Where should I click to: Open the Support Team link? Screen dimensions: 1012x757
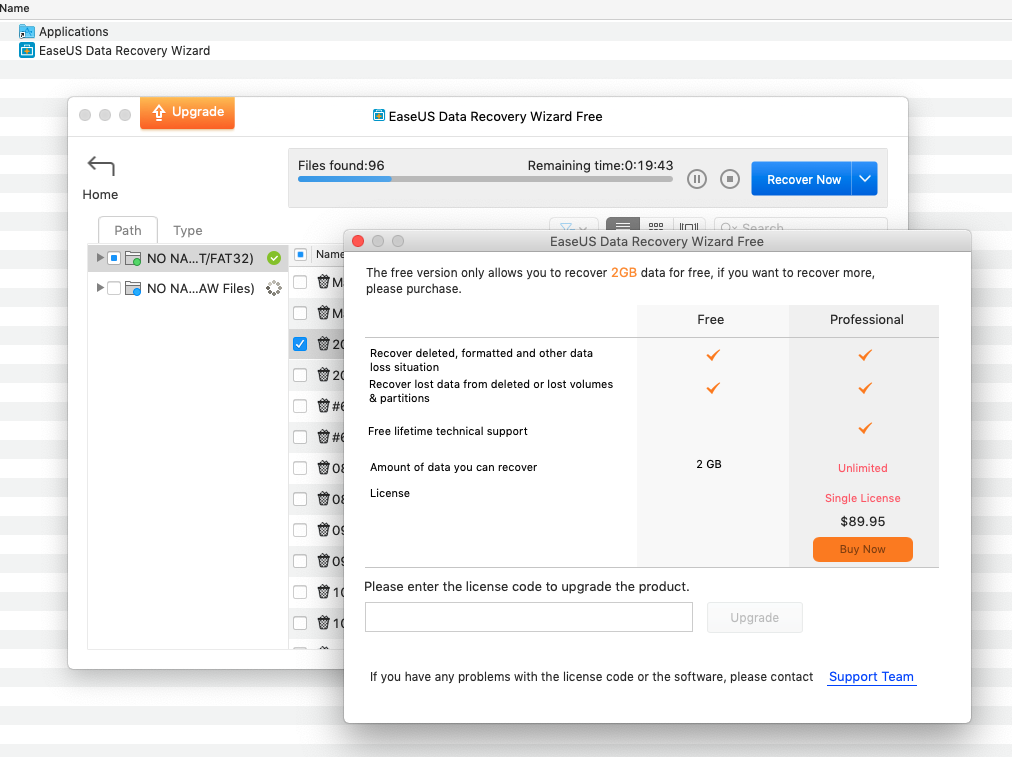[871, 677]
